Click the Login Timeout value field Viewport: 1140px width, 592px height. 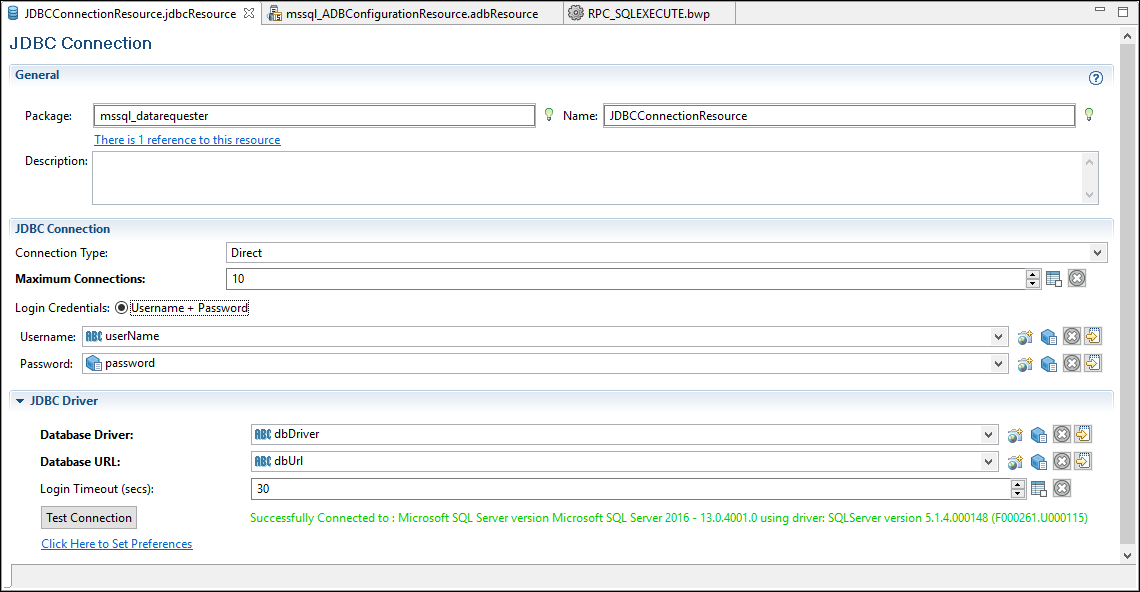(x=630, y=489)
